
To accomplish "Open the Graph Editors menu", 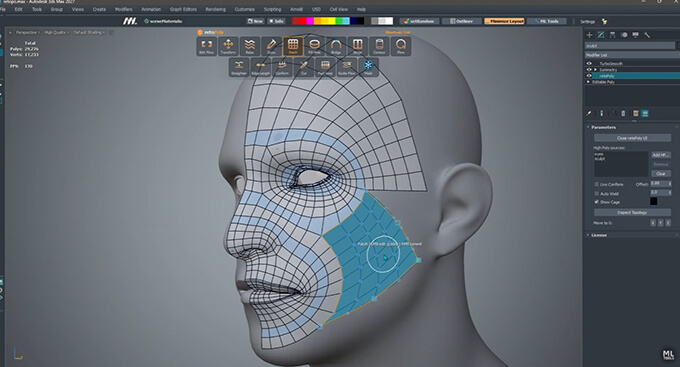I will pos(183,9).
